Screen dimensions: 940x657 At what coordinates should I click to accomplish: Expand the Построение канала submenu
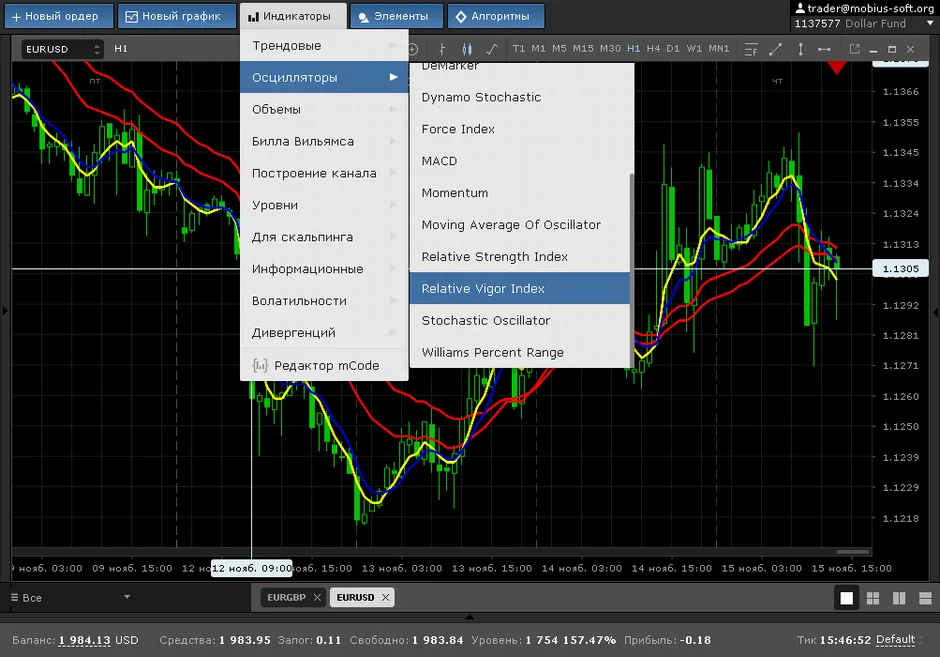click(324, 173)
